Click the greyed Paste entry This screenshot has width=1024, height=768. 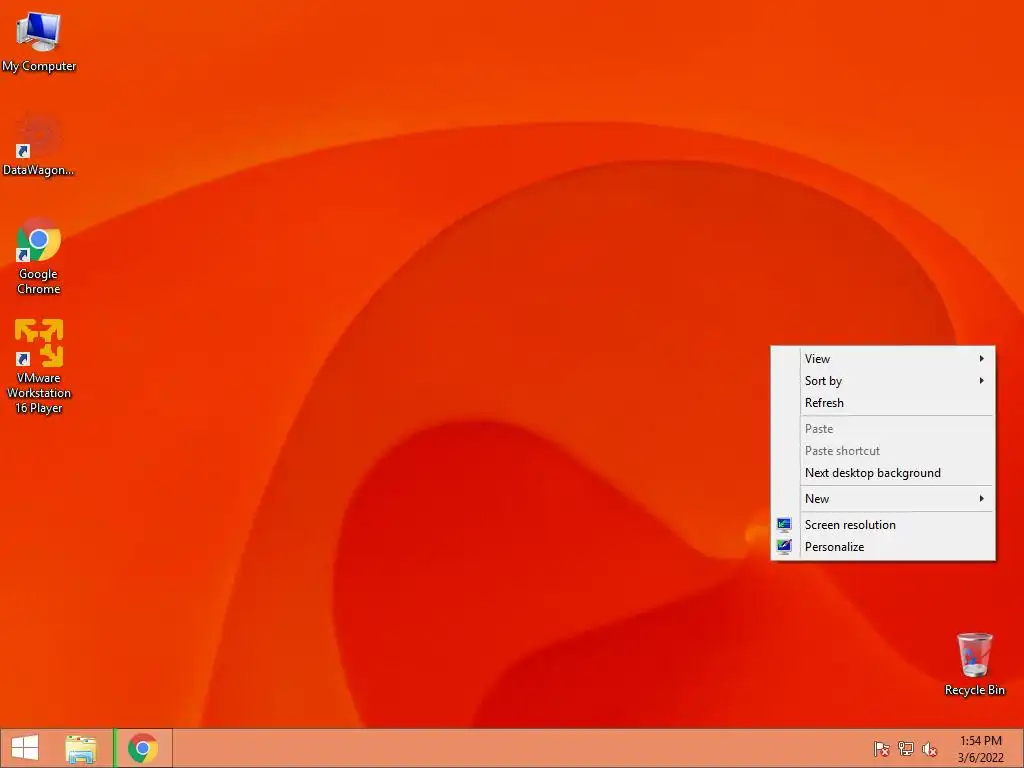[883, 429]
